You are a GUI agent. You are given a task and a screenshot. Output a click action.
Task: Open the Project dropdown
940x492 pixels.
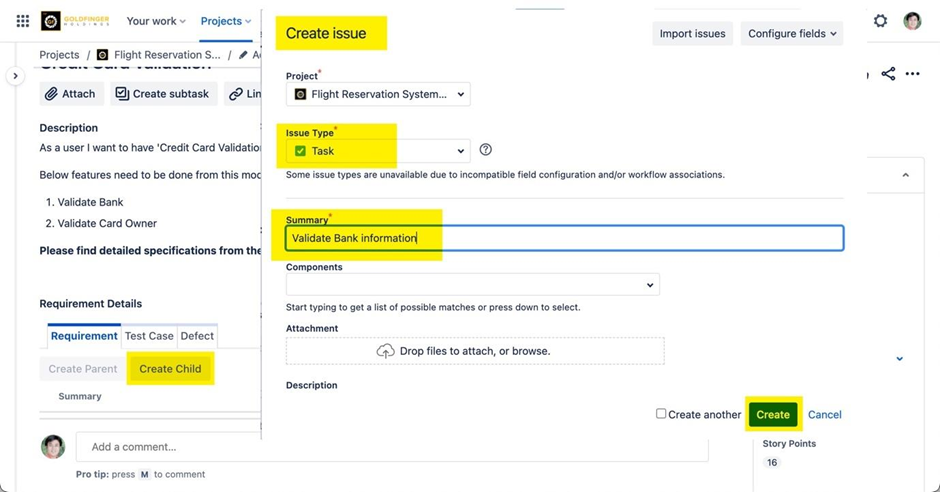click(378, 94)
